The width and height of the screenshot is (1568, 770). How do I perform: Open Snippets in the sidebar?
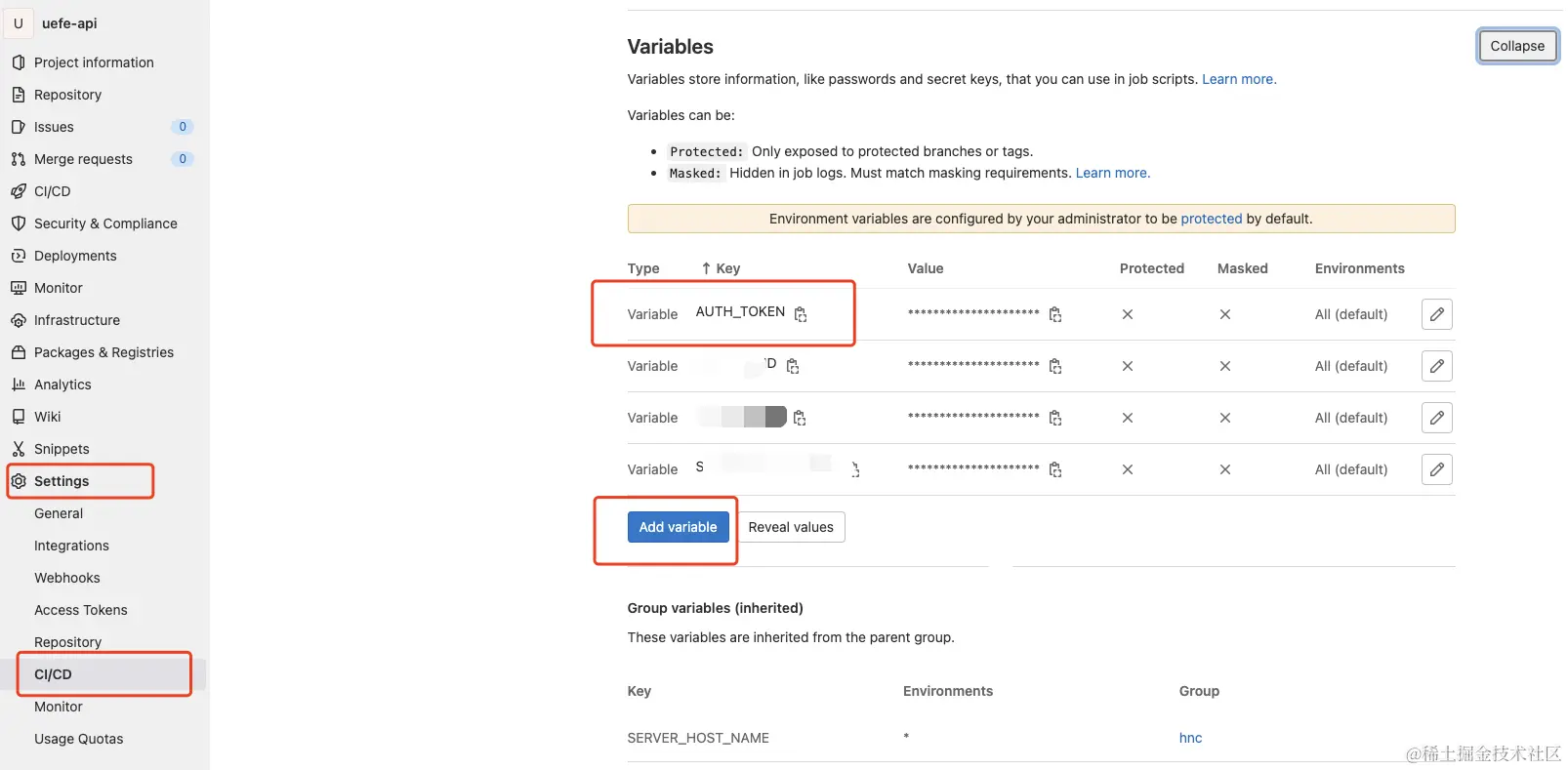[62, 449]
